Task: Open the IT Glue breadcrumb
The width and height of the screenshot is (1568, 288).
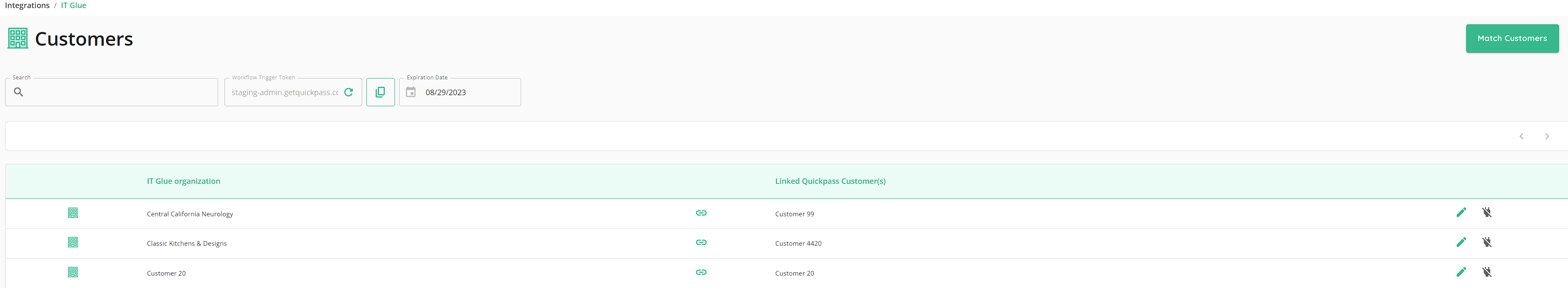Action: click(x=74, y=6)
